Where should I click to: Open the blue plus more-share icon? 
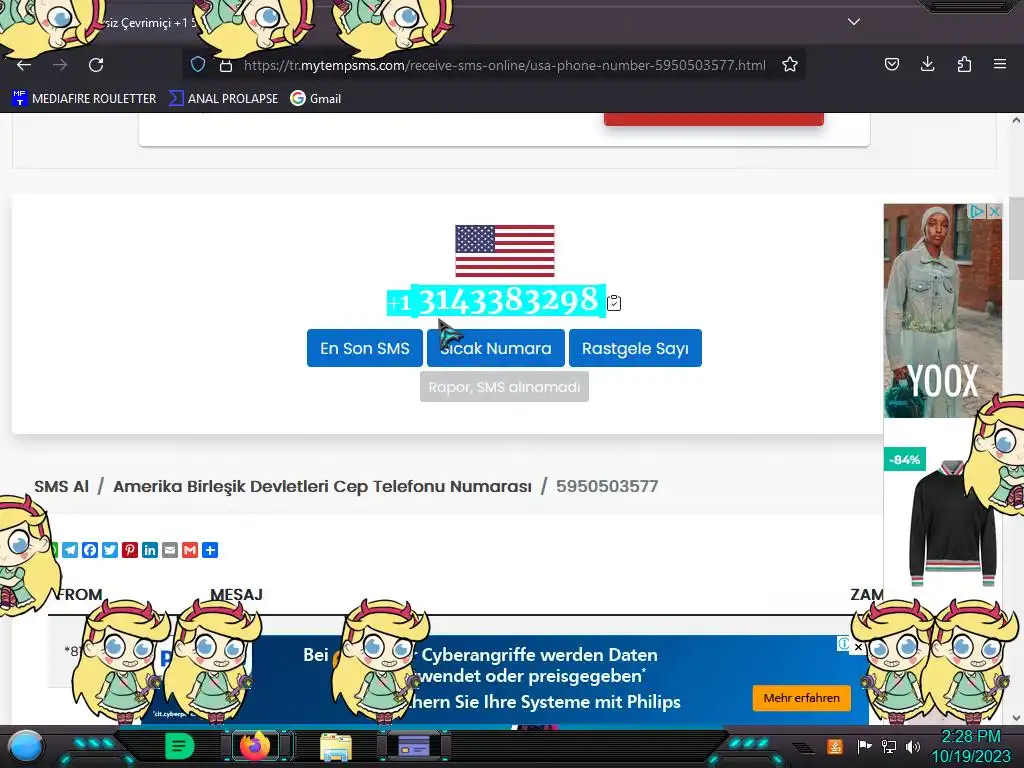coord(210,550)
